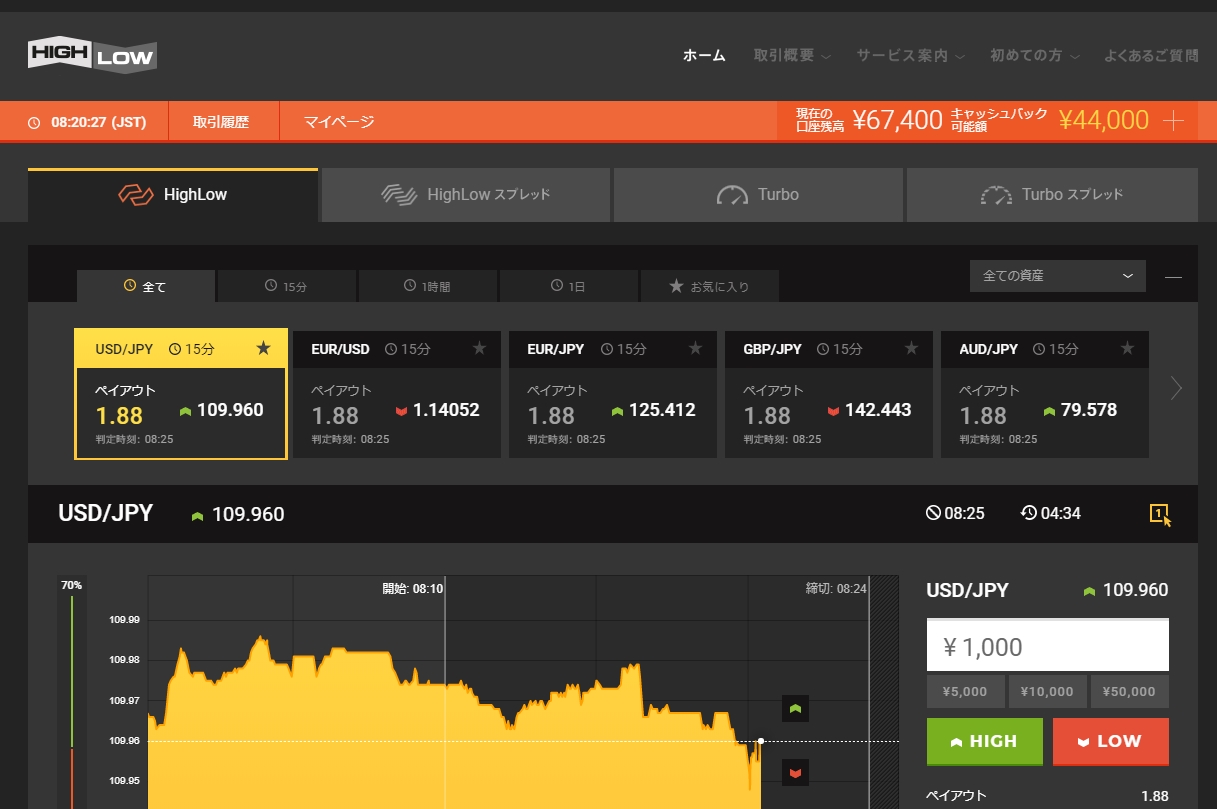Select the GBP/JPY 15分 asset card
Viewport: 1217px width, 809px height.
829,394
